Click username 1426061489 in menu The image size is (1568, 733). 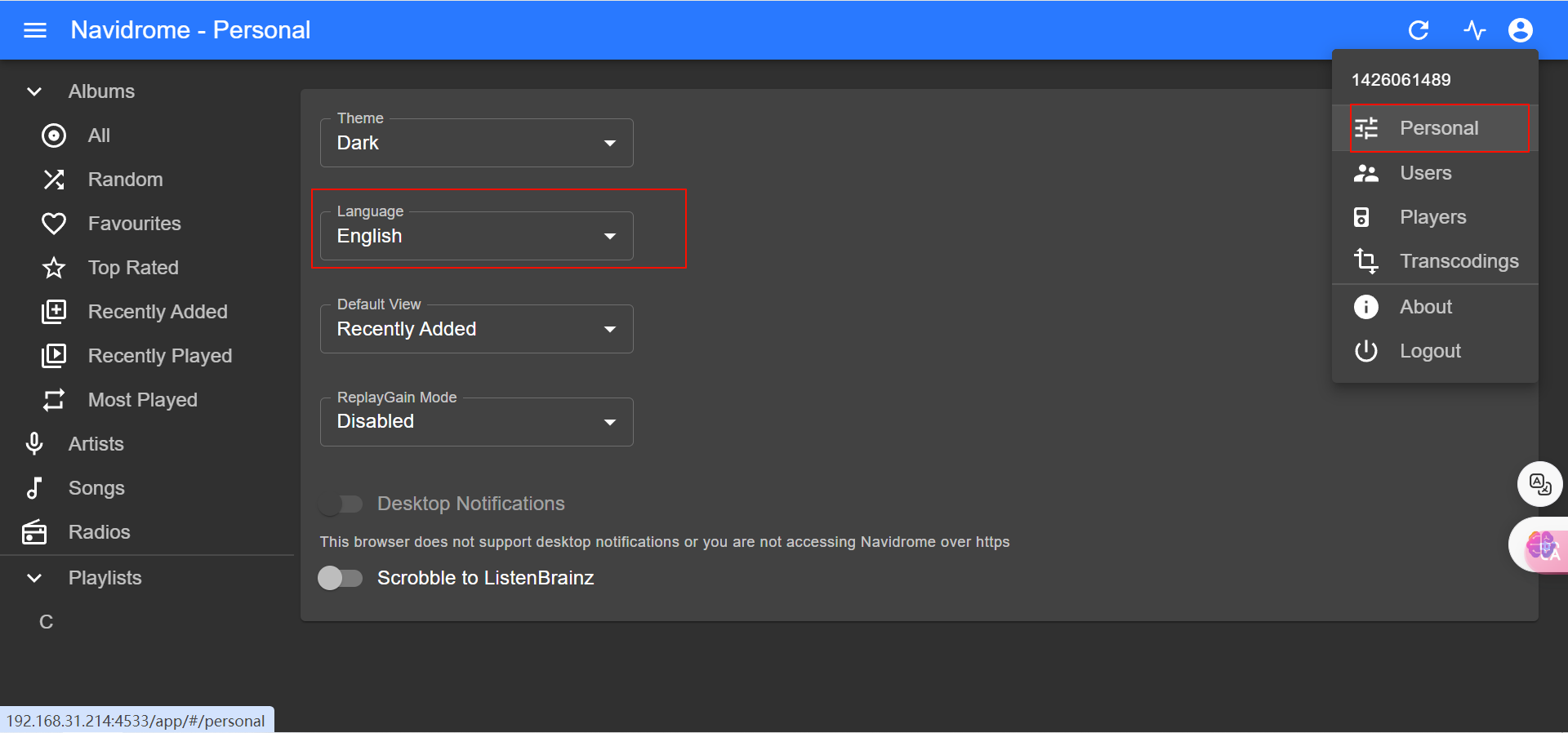(1401, 80)
